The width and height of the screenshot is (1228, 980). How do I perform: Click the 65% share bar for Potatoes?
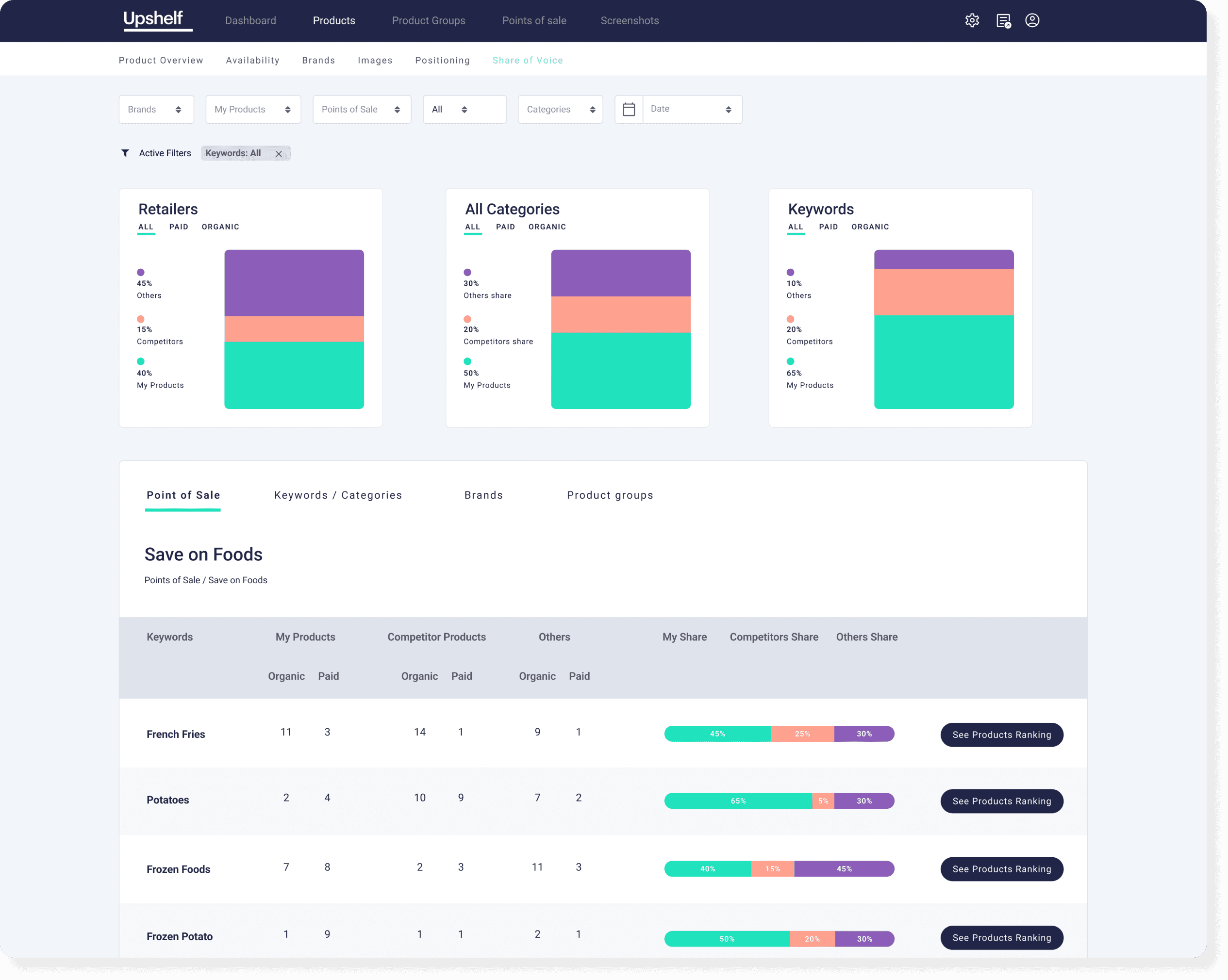[x=738, y=800]
